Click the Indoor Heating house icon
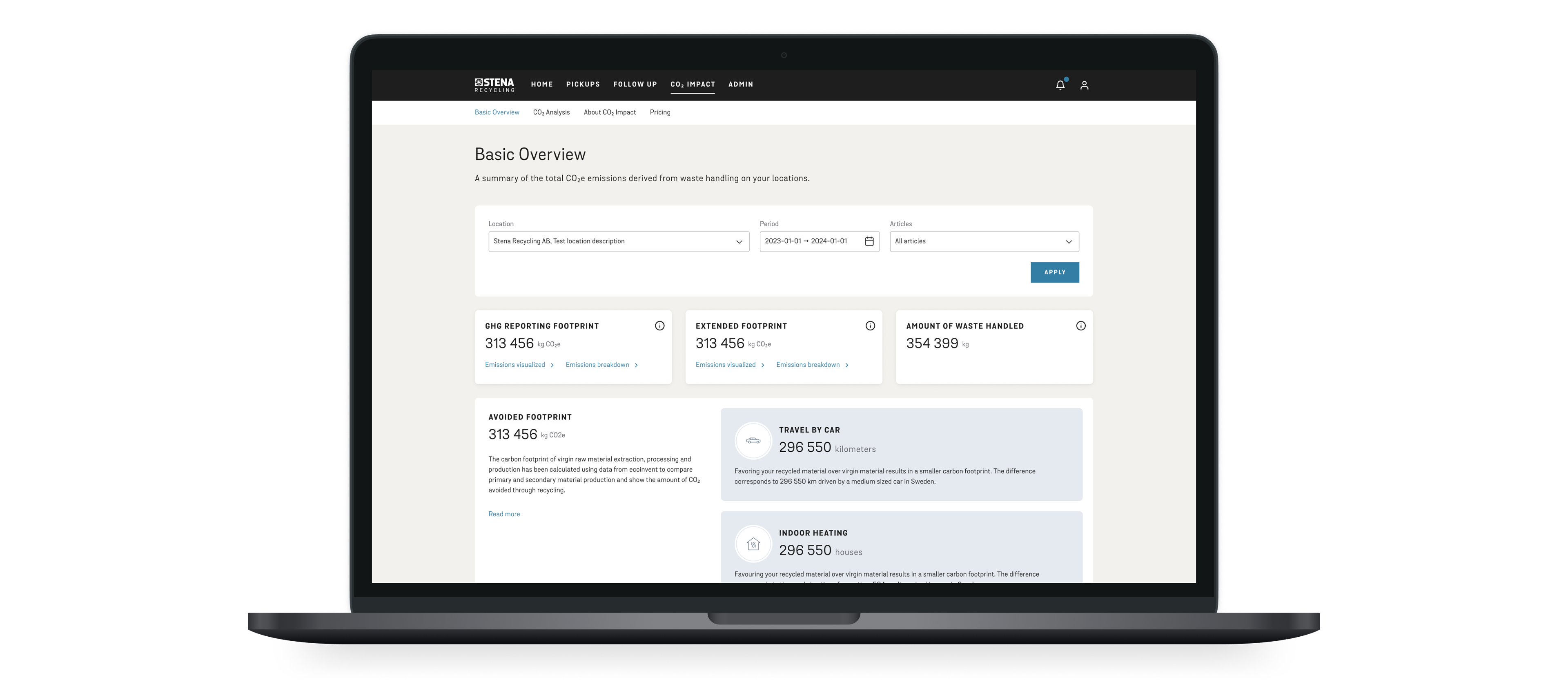 tap(753, 544)
